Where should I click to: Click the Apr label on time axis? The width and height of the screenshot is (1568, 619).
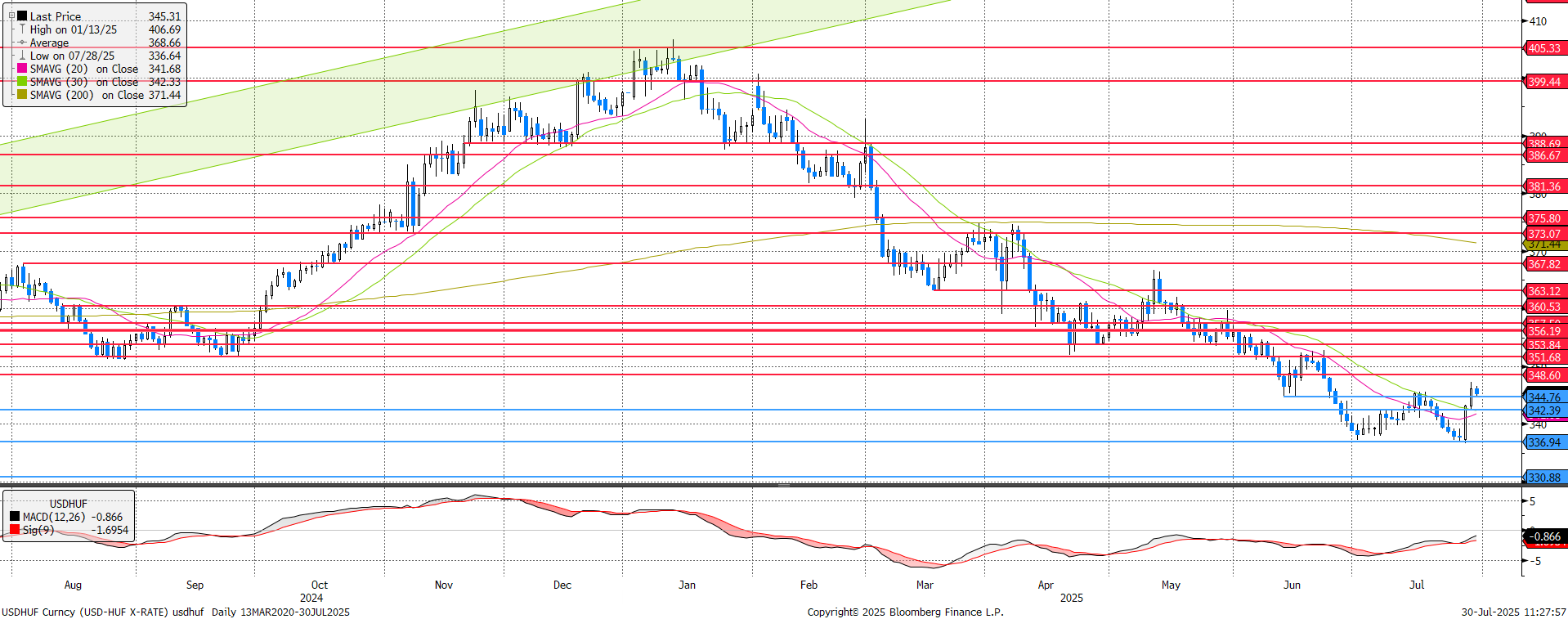point(1046,585)
